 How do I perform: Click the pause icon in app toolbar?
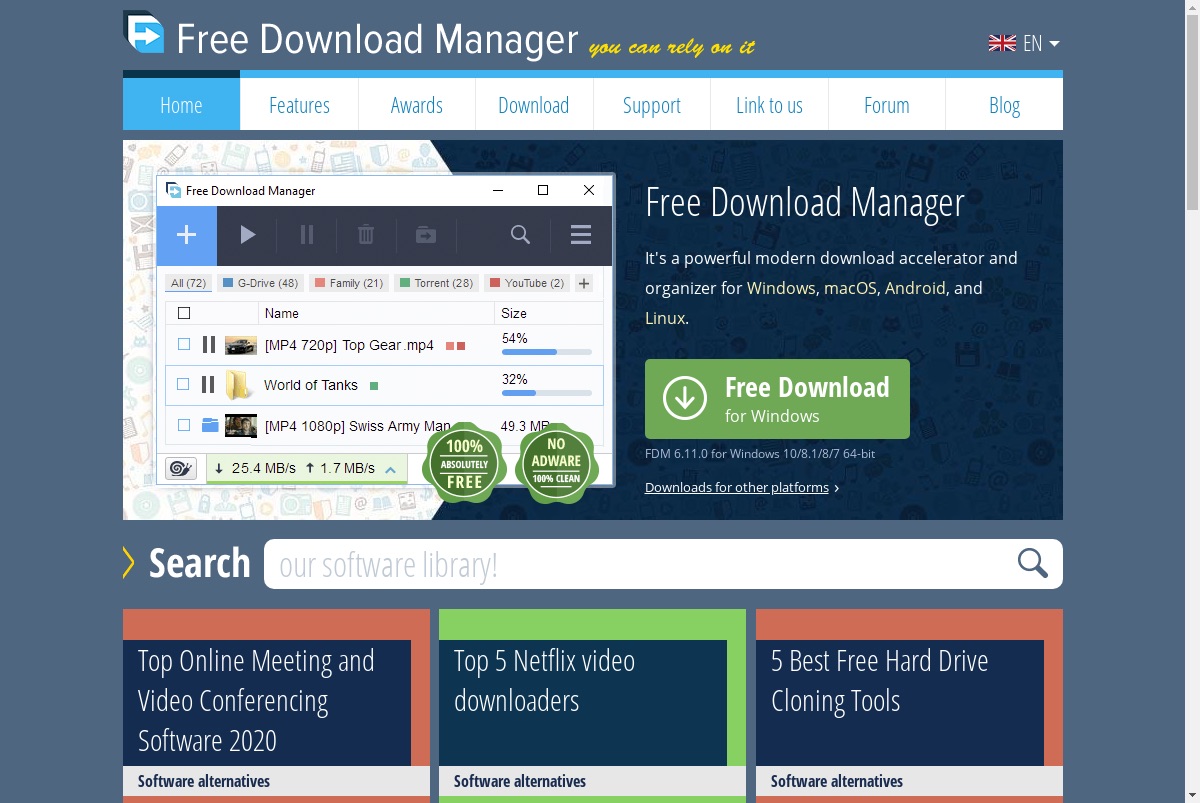coord(307,235)
